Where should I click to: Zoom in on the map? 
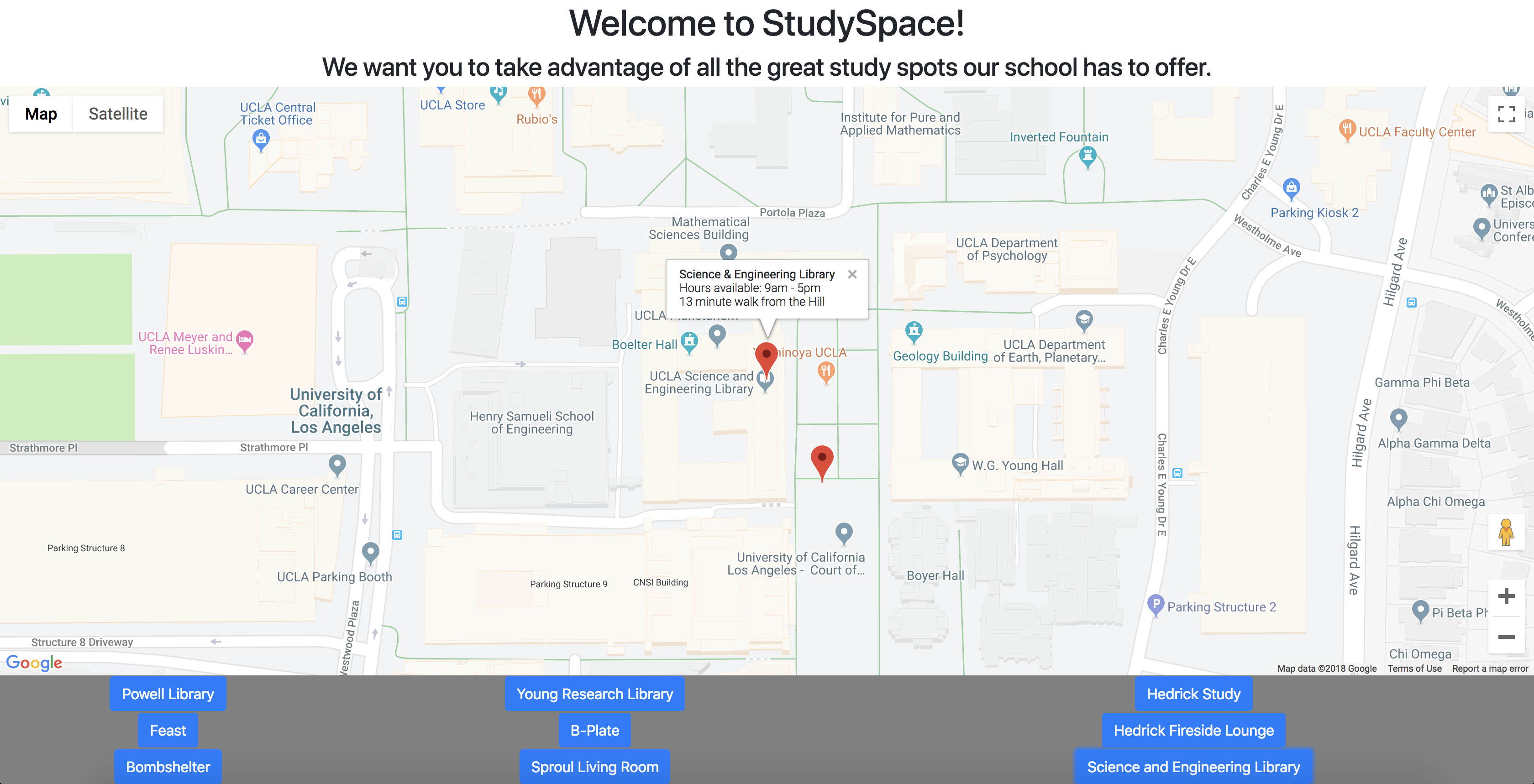(x=1506, y=596)
